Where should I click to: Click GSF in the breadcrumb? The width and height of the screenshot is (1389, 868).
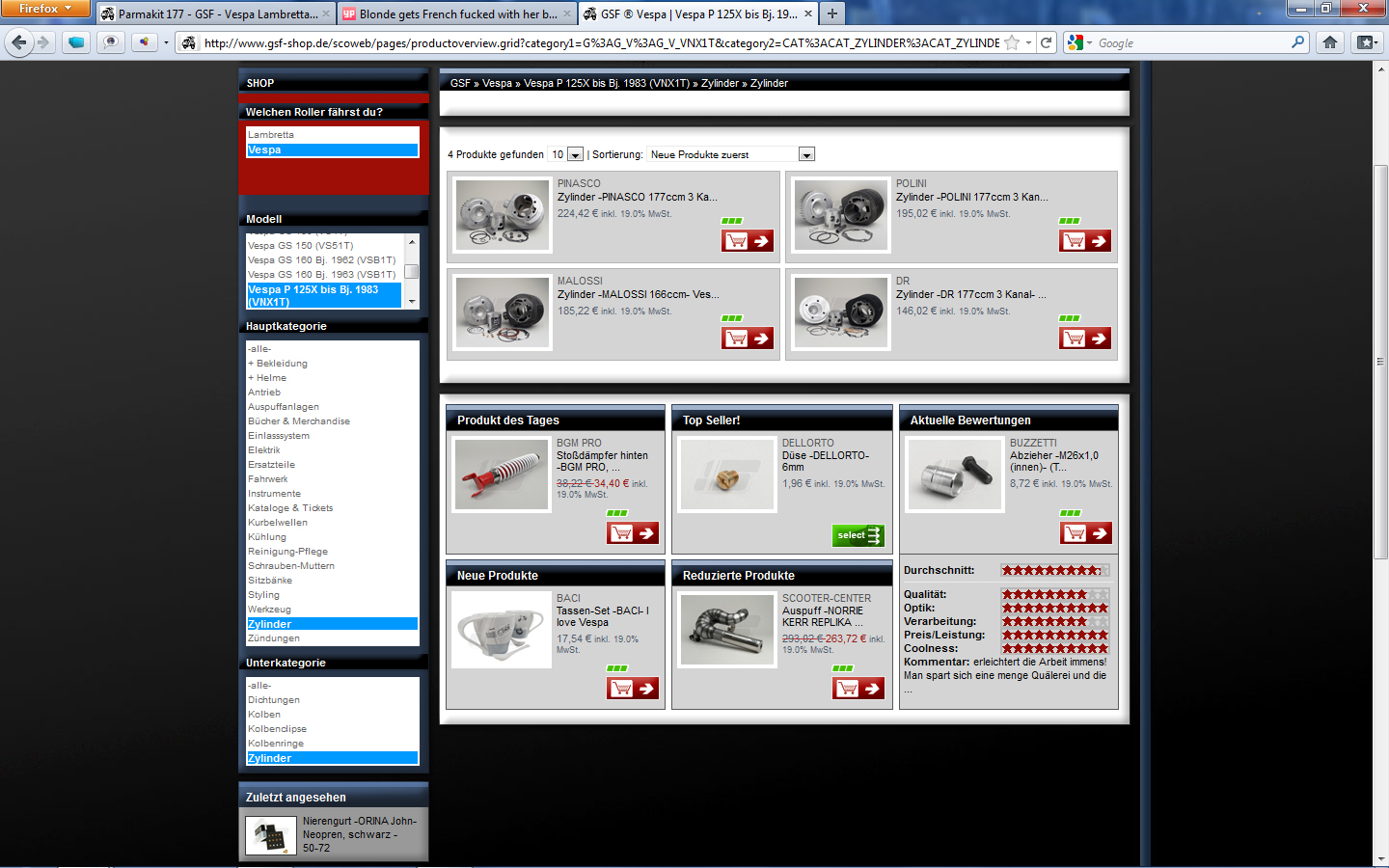(460, 83)
